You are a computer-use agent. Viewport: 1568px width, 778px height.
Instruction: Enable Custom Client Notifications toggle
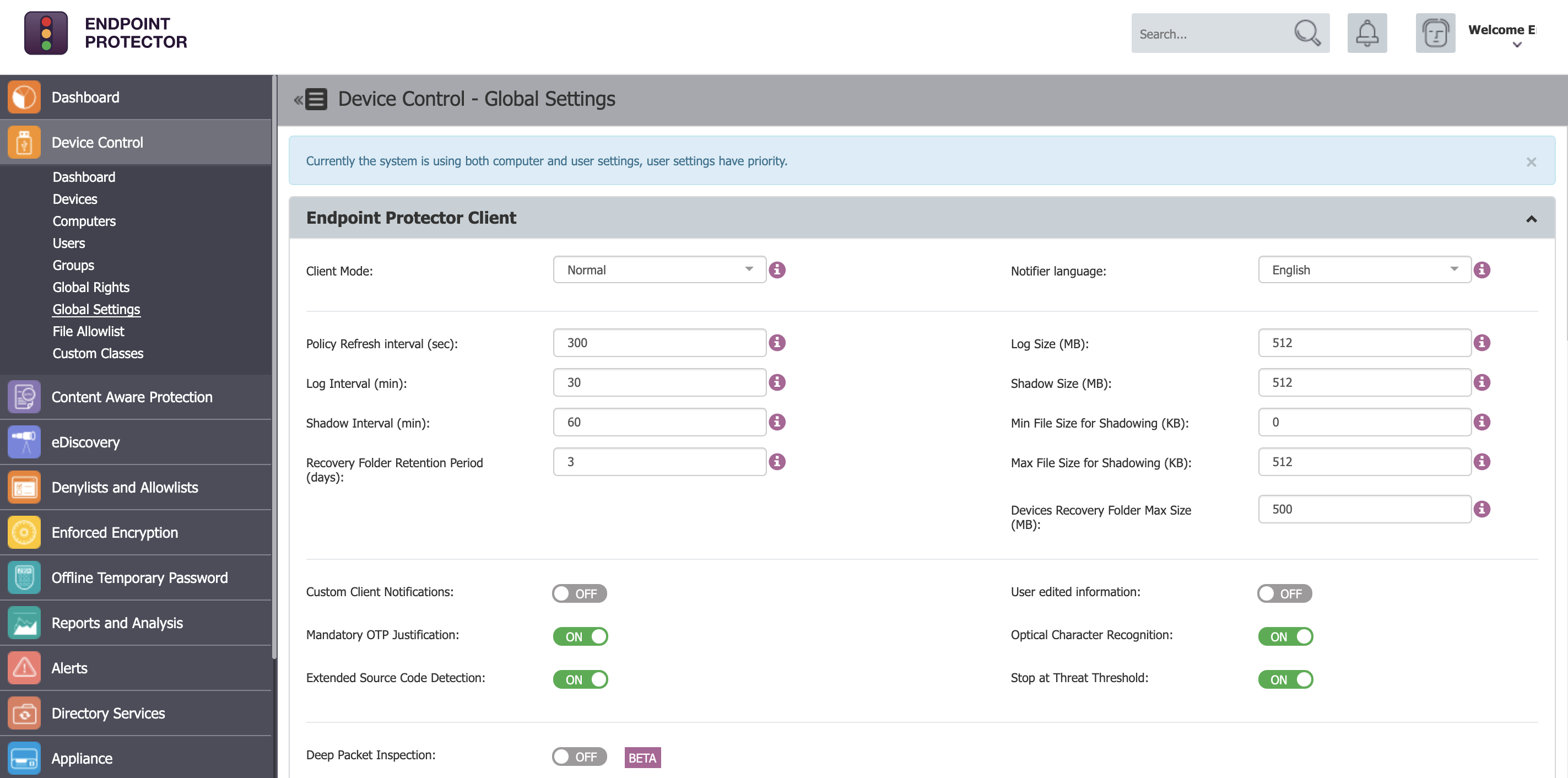[579, 593]
